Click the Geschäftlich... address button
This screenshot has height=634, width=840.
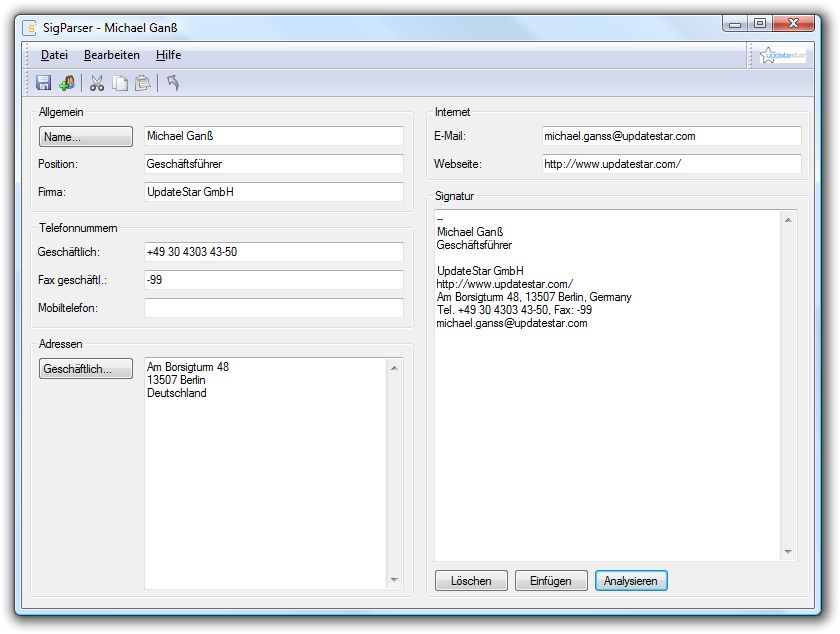[86, 369]
